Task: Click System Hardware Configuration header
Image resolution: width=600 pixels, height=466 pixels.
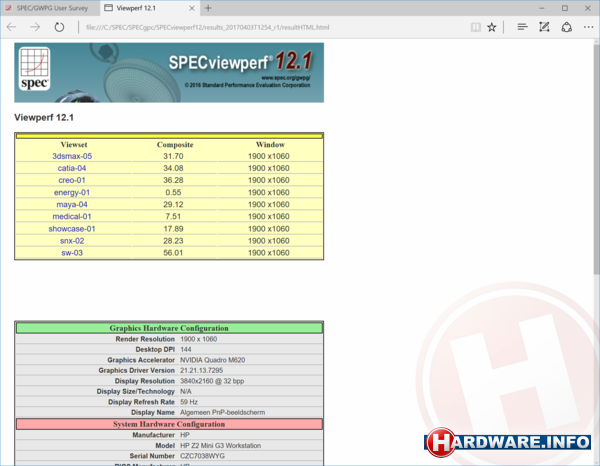Action: [x=169, y=424]
